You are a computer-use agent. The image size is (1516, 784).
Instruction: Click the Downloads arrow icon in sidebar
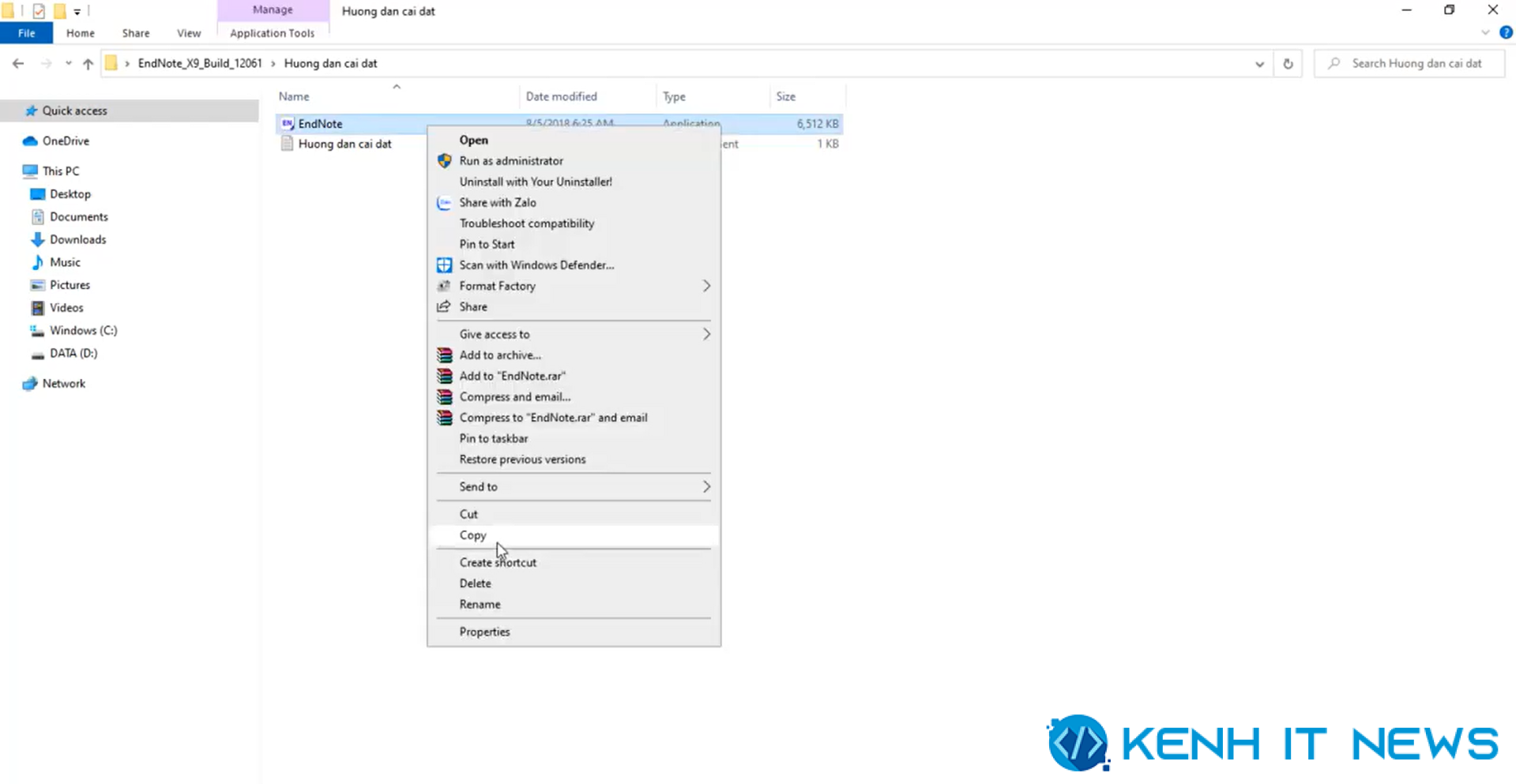pos(37,239)
